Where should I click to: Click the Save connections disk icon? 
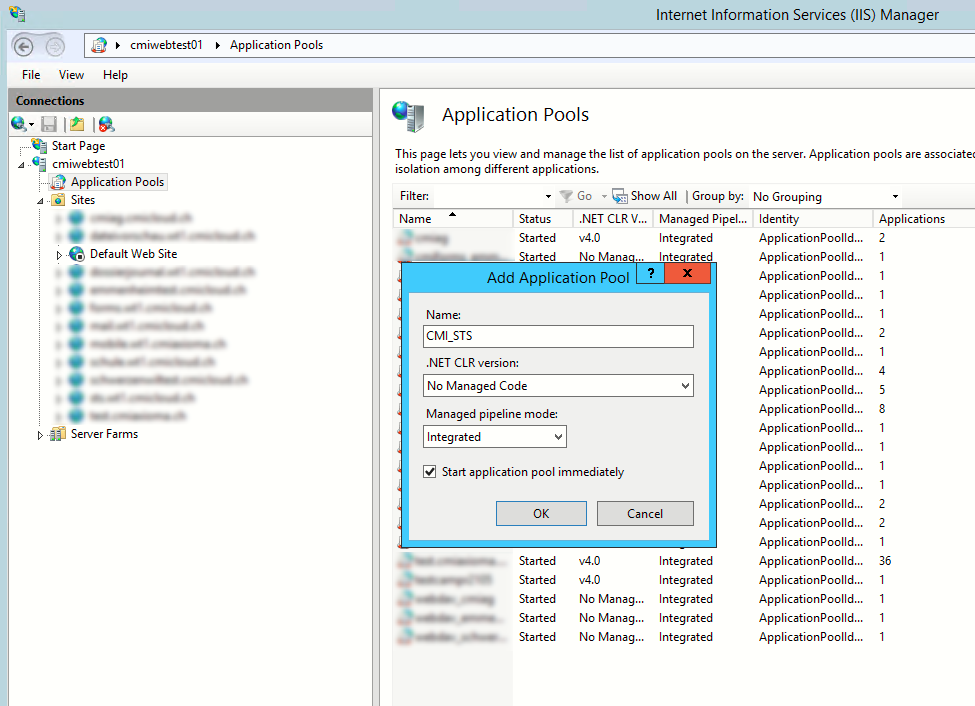pos(48,123)
